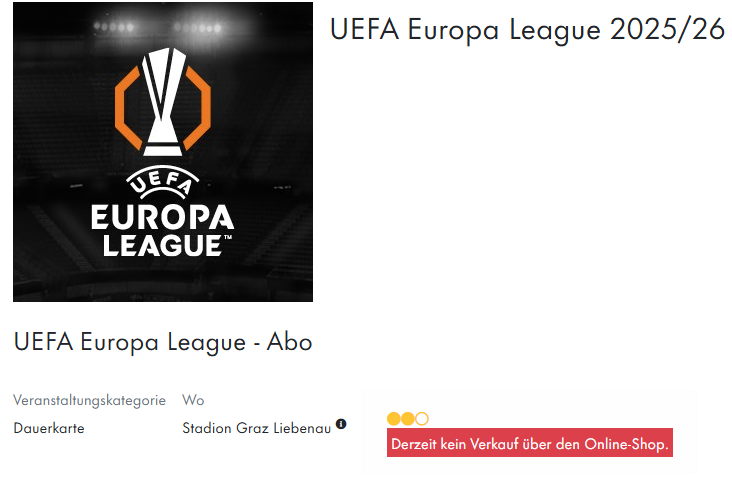This screenshot has width=732, height=479.
Task: Click the white trophy icon in the logo
Action: [x=162, y=102]
